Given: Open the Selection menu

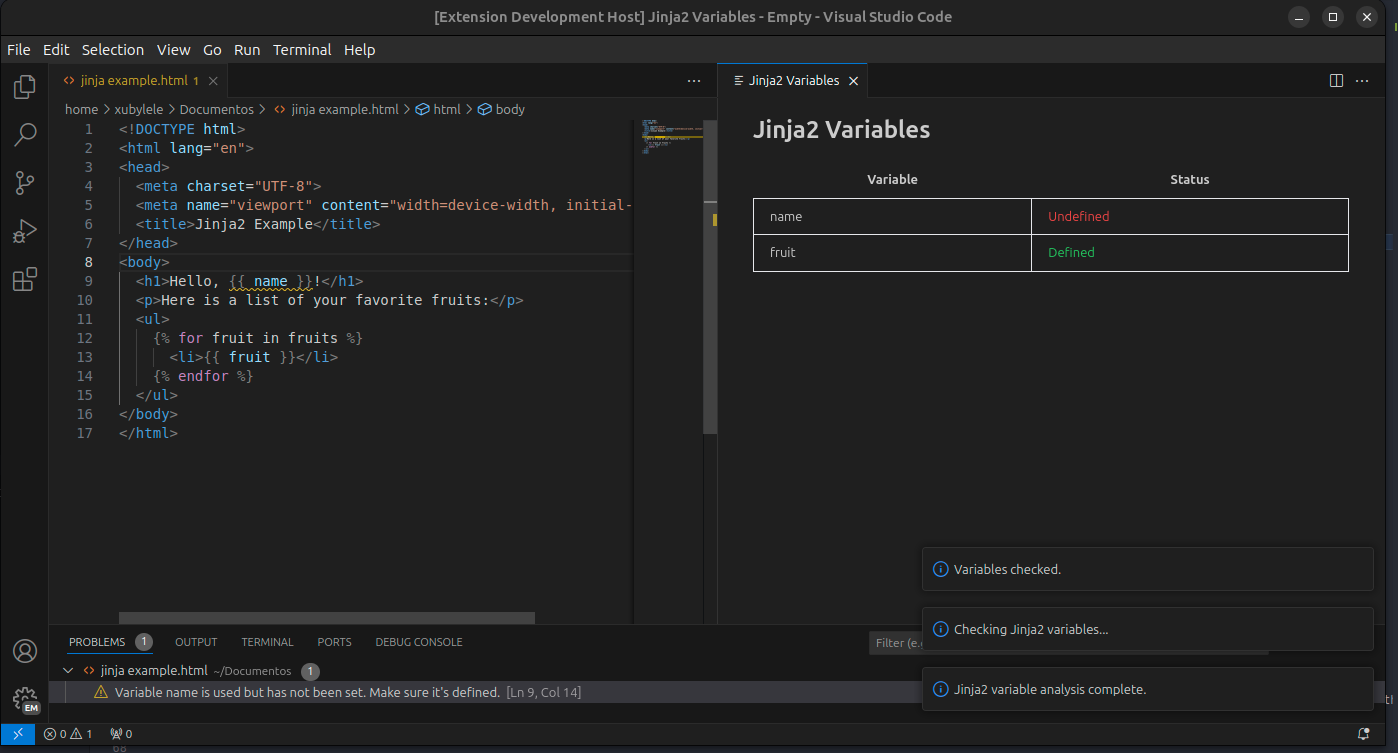Looking at the screenshot, I should (x=113, y=50).
